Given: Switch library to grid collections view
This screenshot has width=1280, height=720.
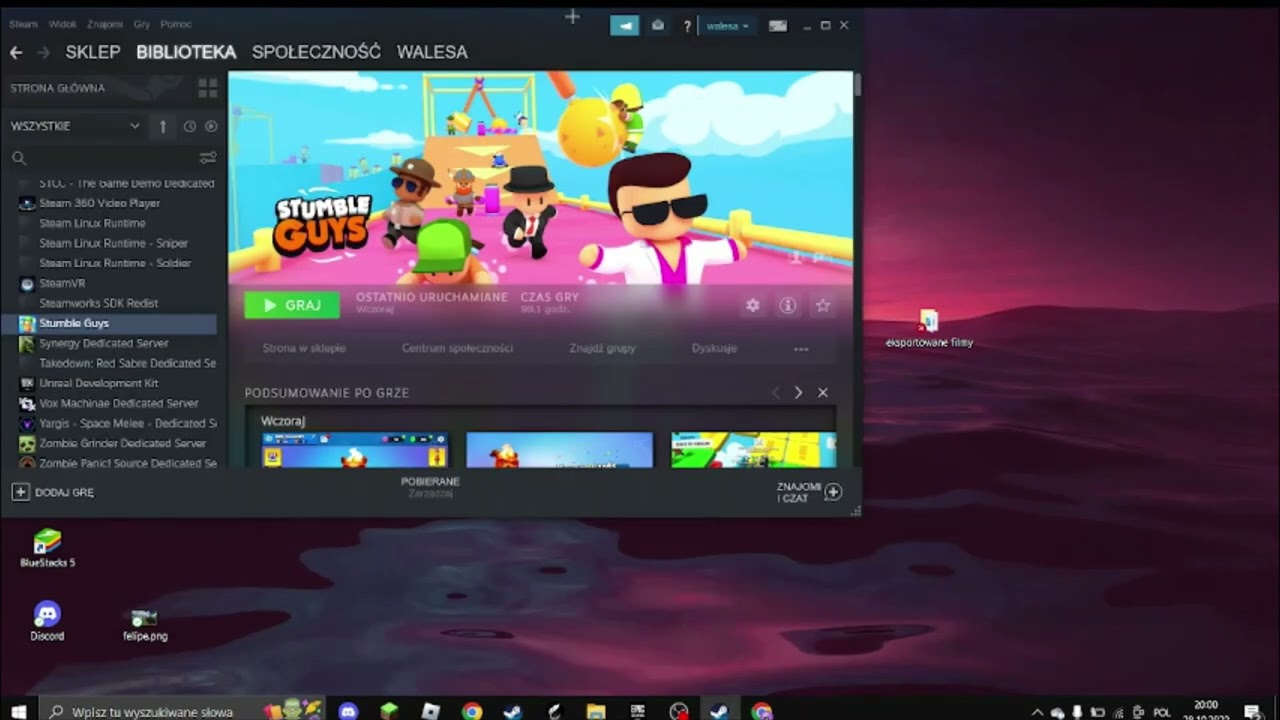Looking at the screenshot, I should point(208,88).
